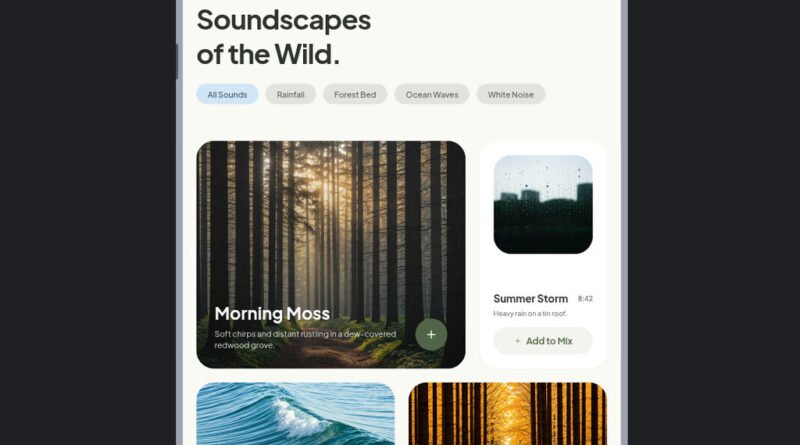This screenshot has height=445, width=800.
Task: Click the heading line reading of the Wild.
Action: (268, 54)
